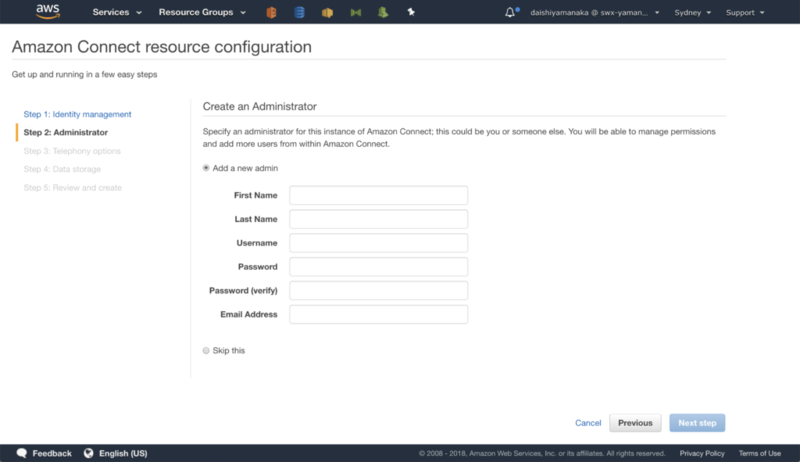The width and height of the screenshot is (800, 462).
Task: Click into the Password (verify) field
Action: click(379, 291)
